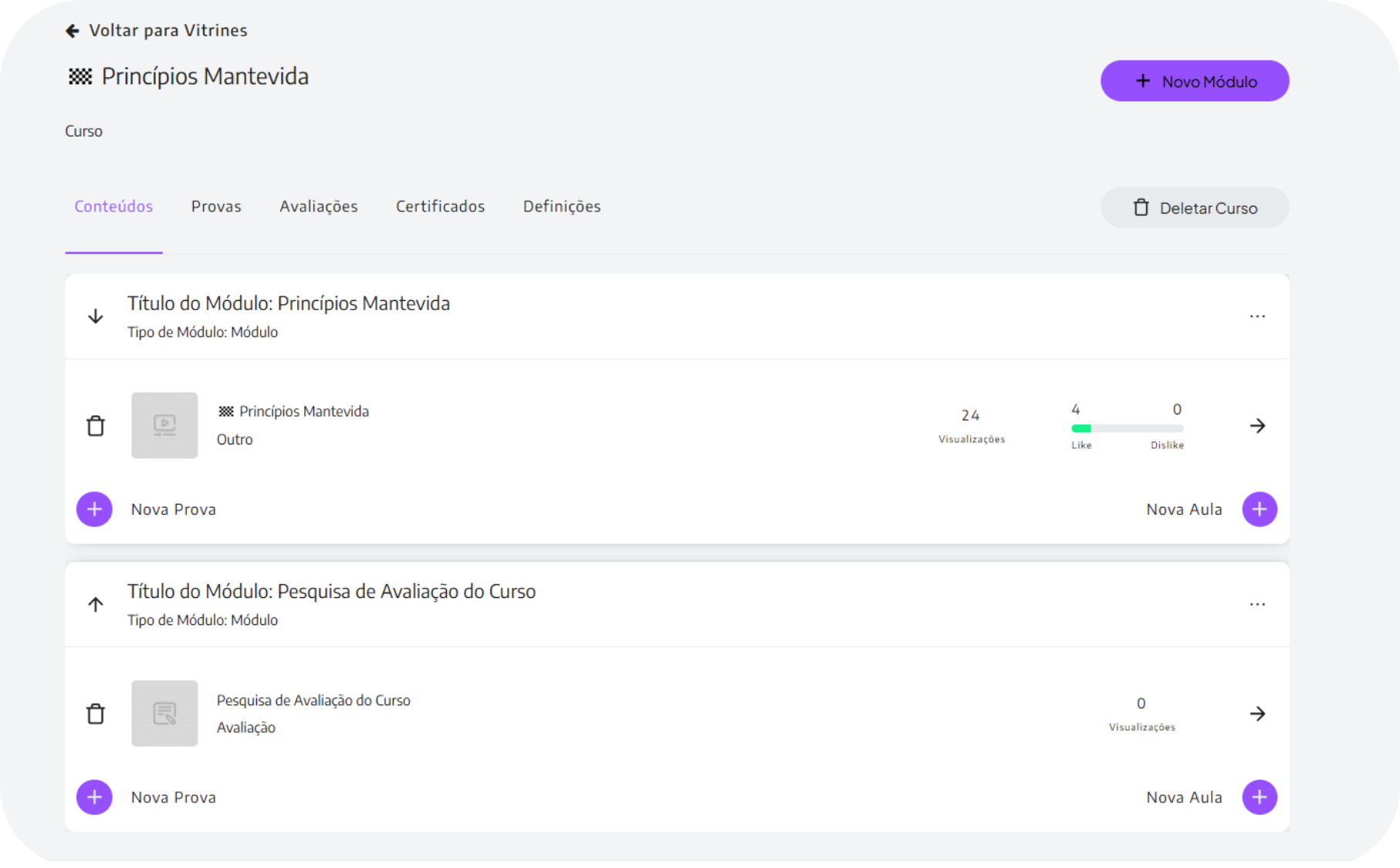Delete the Princípios Mantevida lesson via trash icon

click(96, 426)
